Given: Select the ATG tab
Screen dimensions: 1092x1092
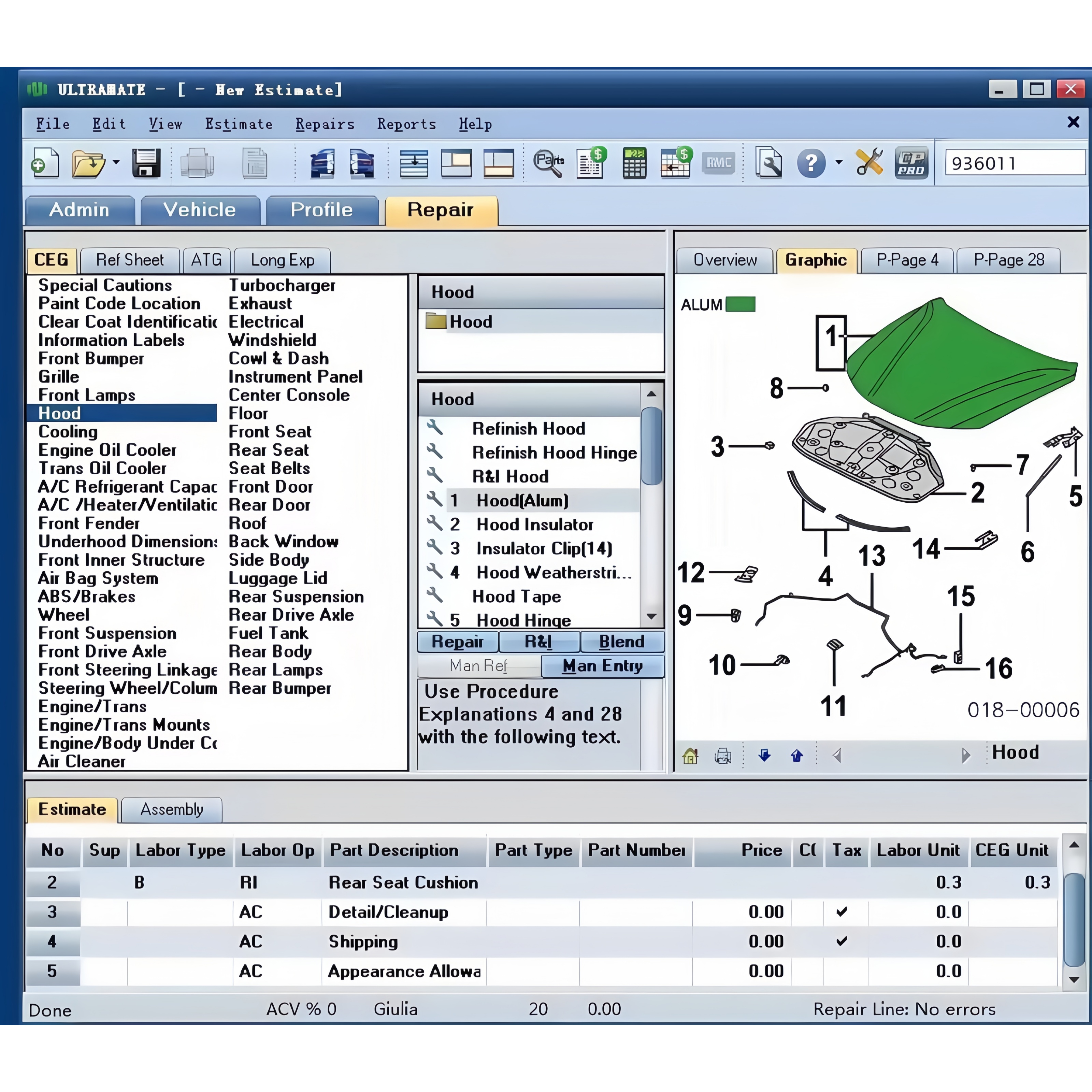Looking at the screenshot, I should point(206,260).
